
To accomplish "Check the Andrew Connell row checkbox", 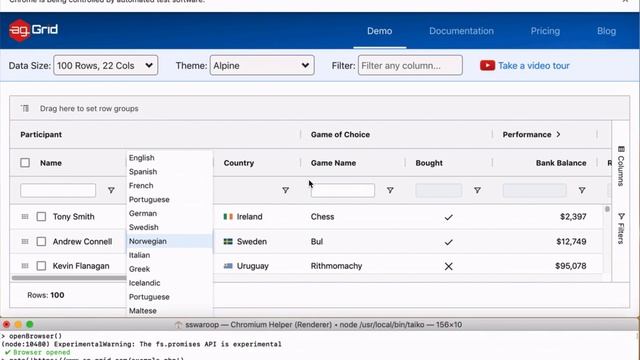I will point(41,242).
